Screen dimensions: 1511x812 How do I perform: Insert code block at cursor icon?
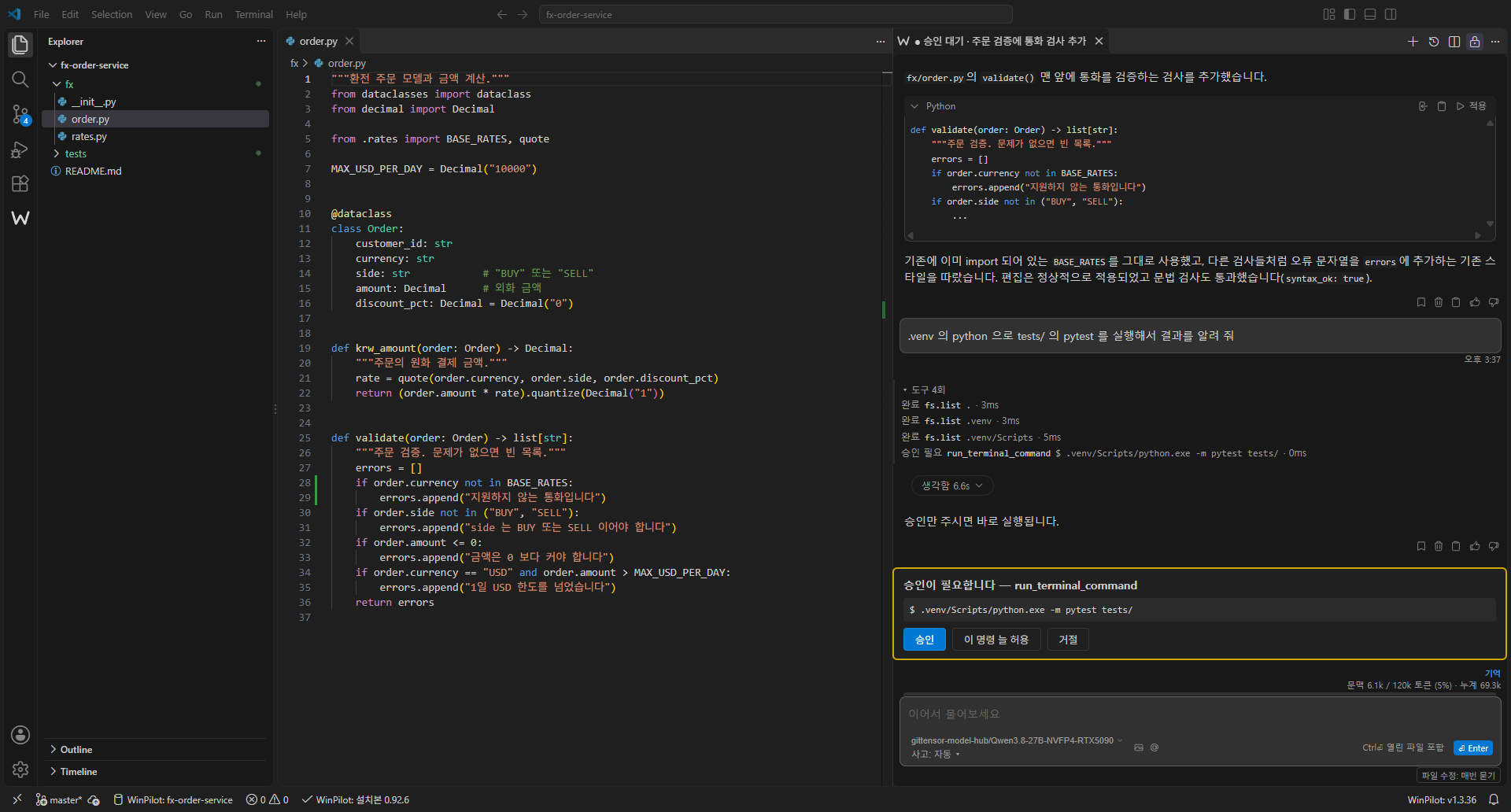tap(1423, 106)
